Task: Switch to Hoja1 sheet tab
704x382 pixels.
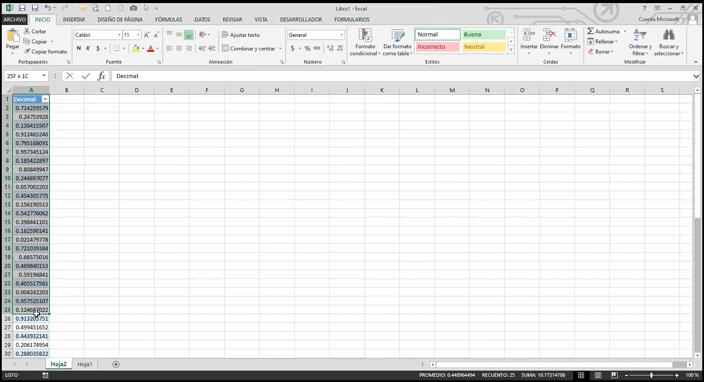Action: pyautogui.click(x=84, y=364)
